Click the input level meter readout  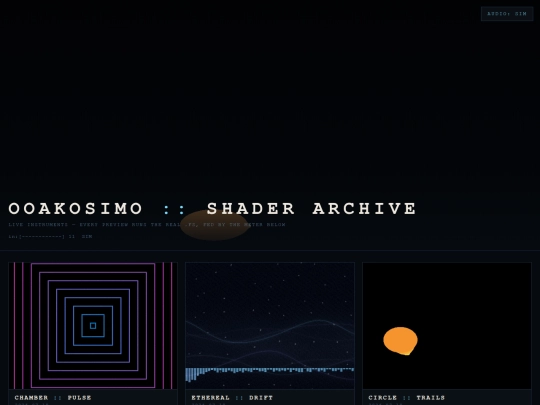pos(50,236)
